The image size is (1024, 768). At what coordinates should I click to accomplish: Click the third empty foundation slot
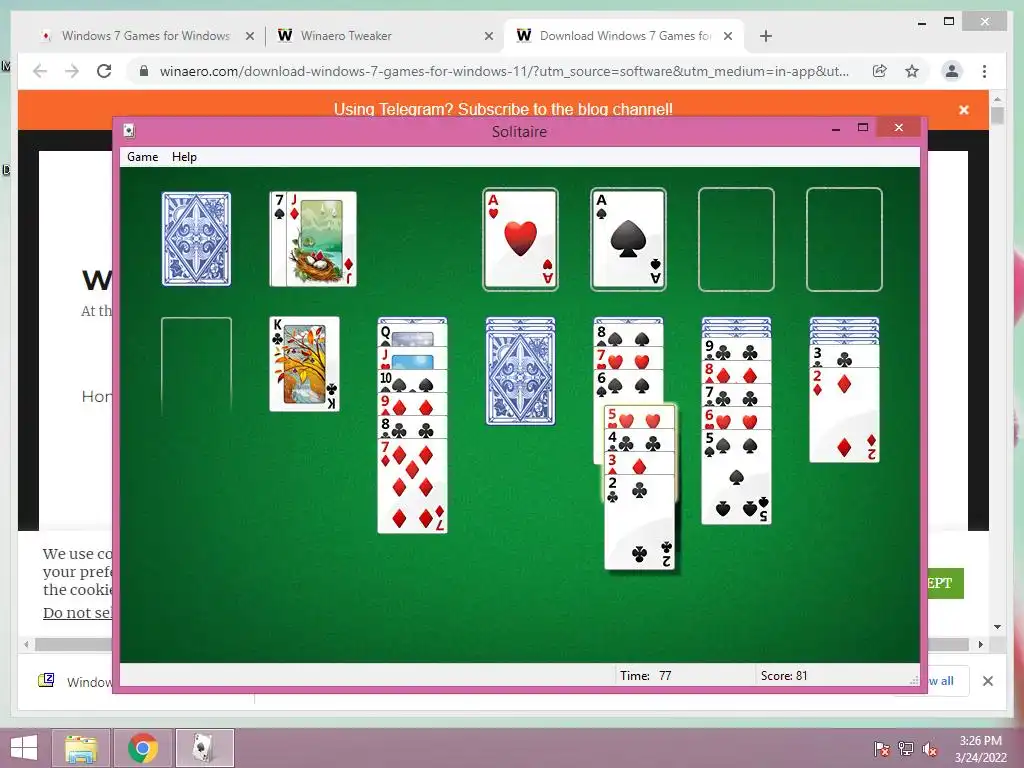tap(736, 239)
